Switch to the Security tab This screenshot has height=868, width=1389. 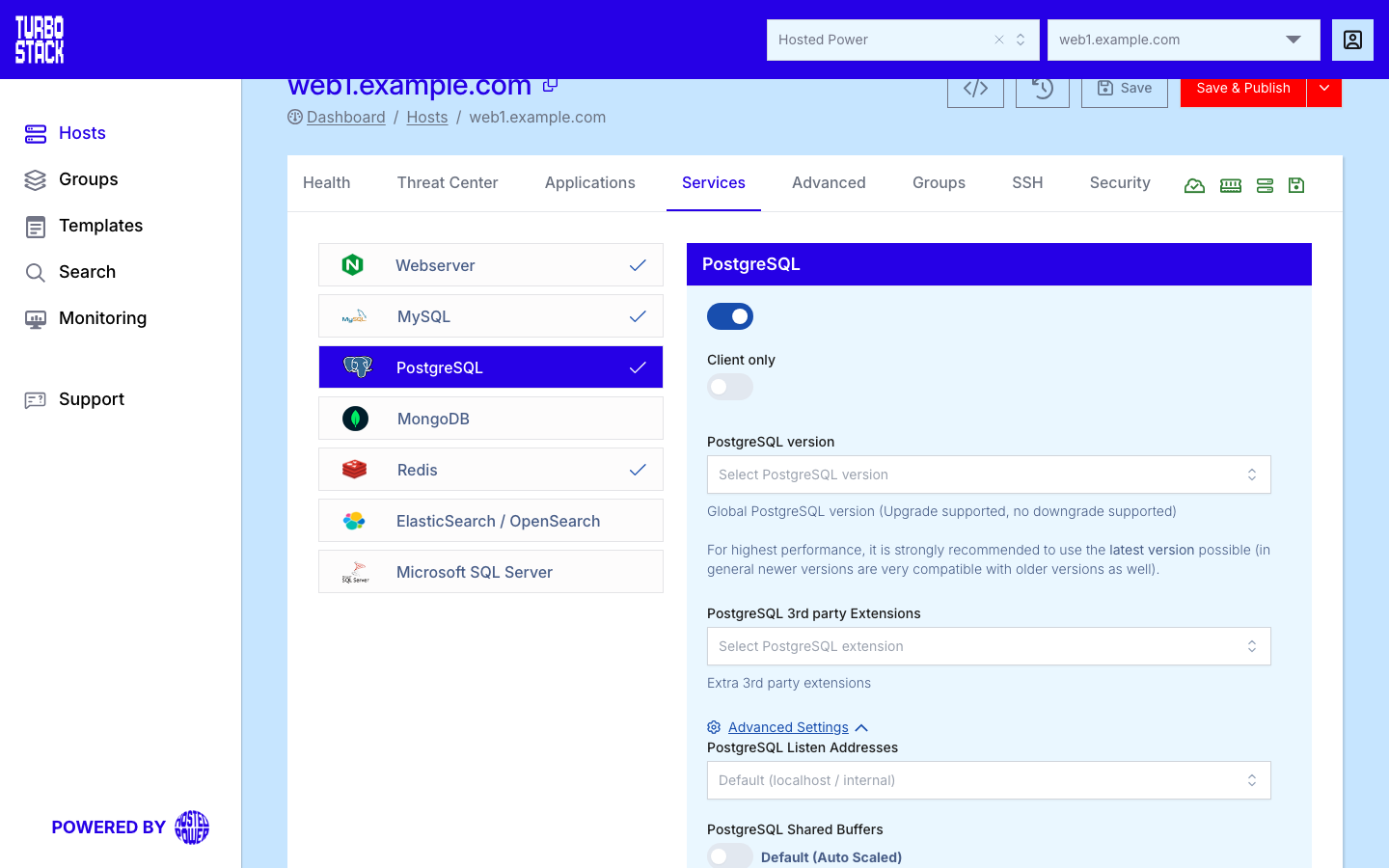tap(1120, 183)
